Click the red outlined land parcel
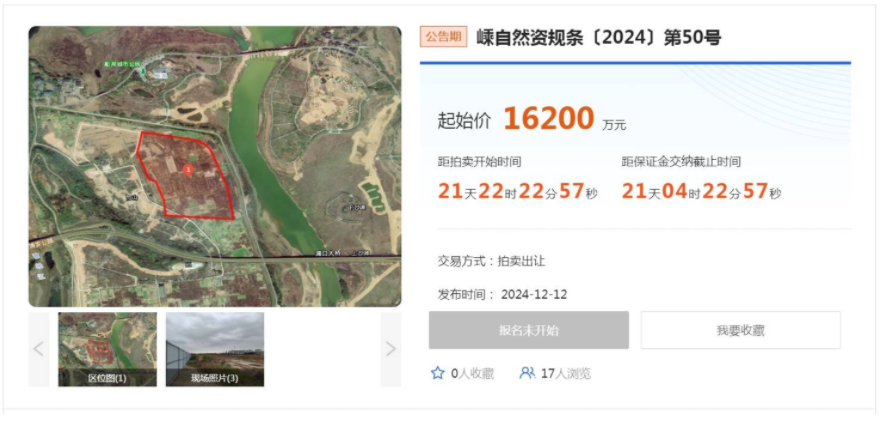 pyautogui.click(x=185, y=175)
